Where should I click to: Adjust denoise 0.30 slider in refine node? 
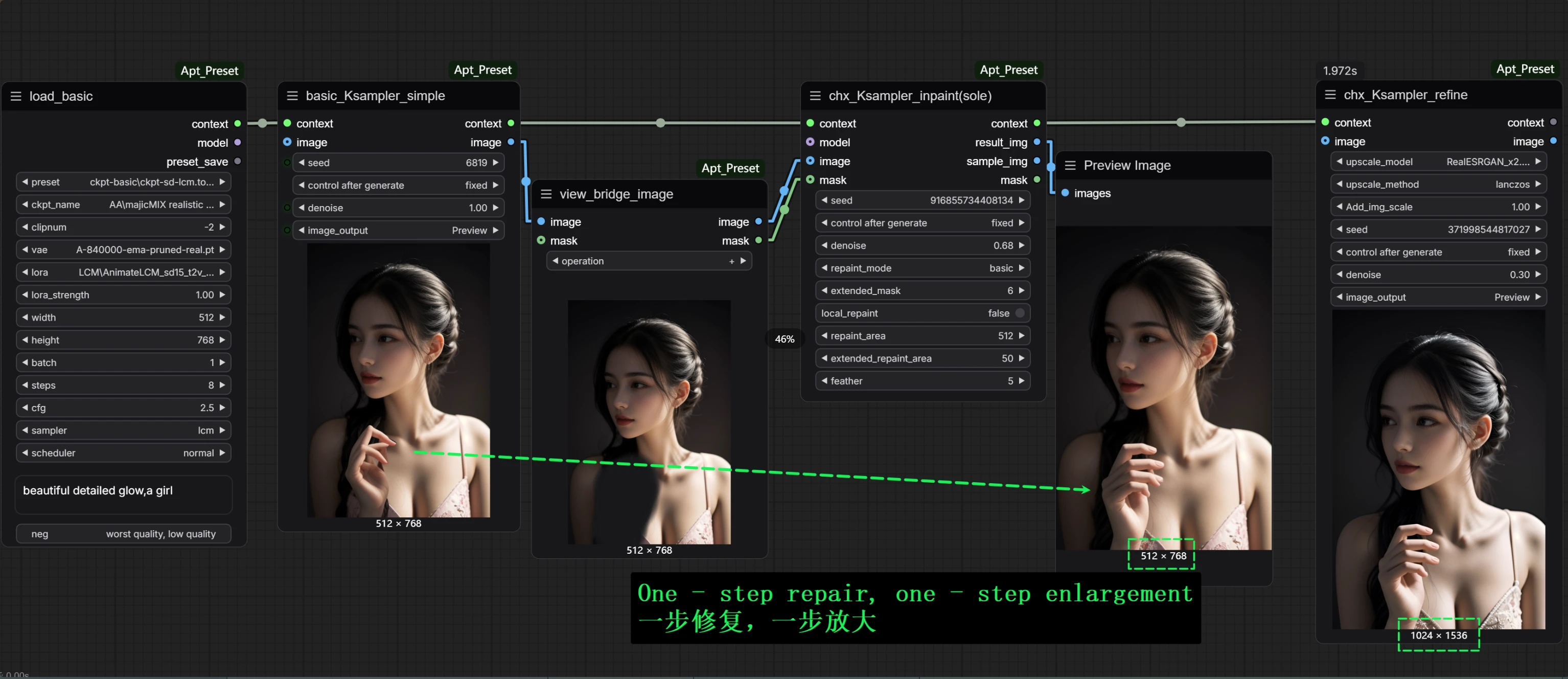tap(1439, 275)
